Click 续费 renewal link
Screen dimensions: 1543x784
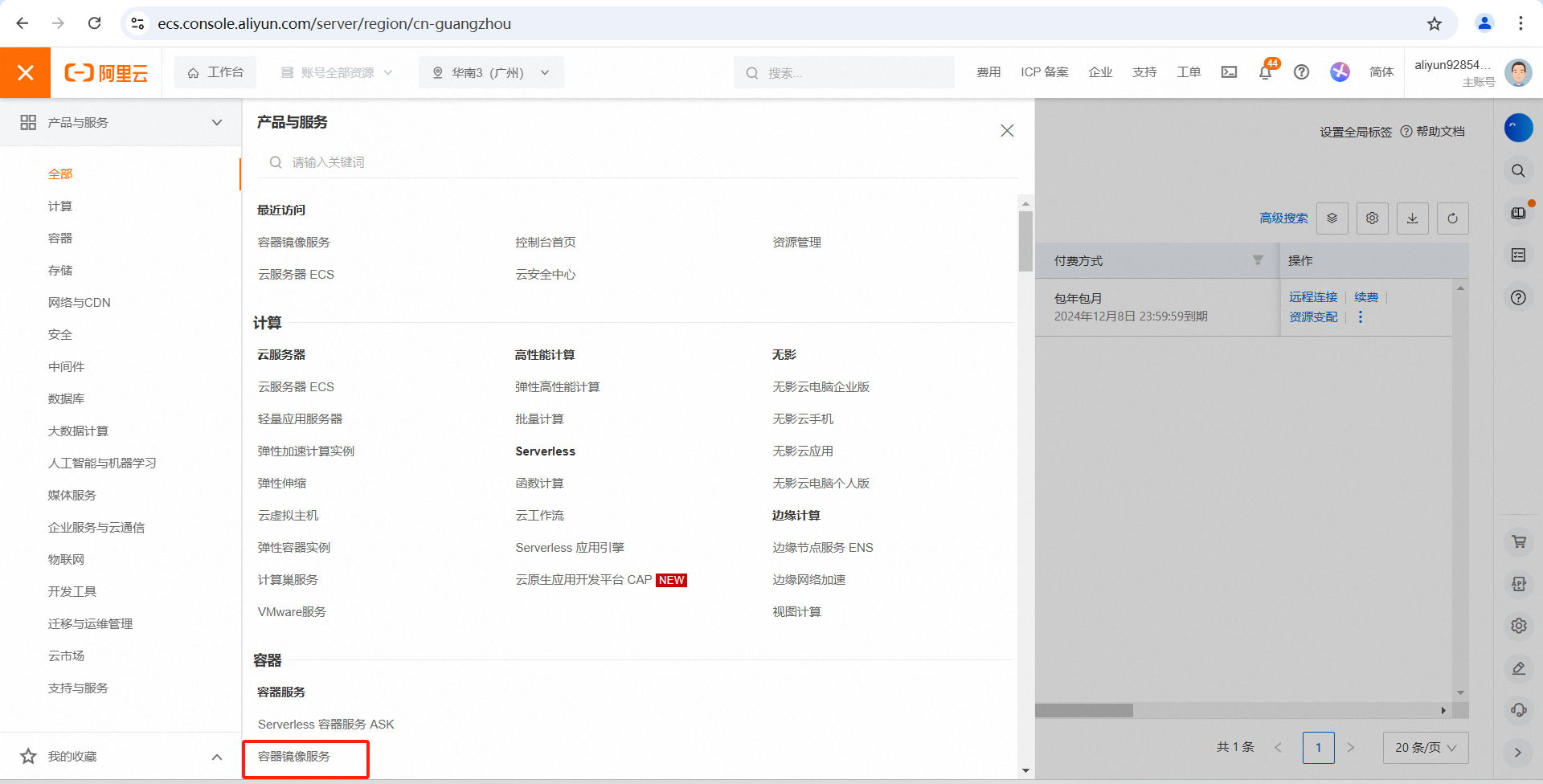[1366, 296]
